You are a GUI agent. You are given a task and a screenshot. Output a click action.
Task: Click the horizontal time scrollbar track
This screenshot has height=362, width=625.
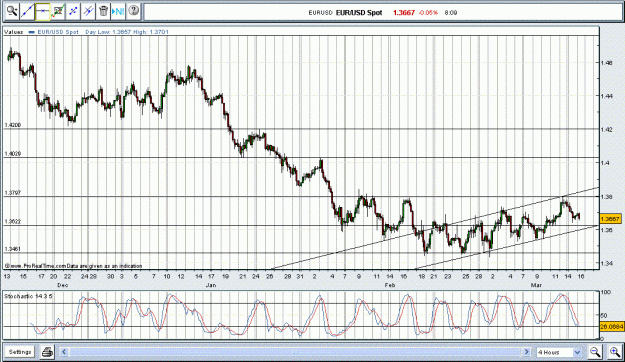(x=295, y=352)
